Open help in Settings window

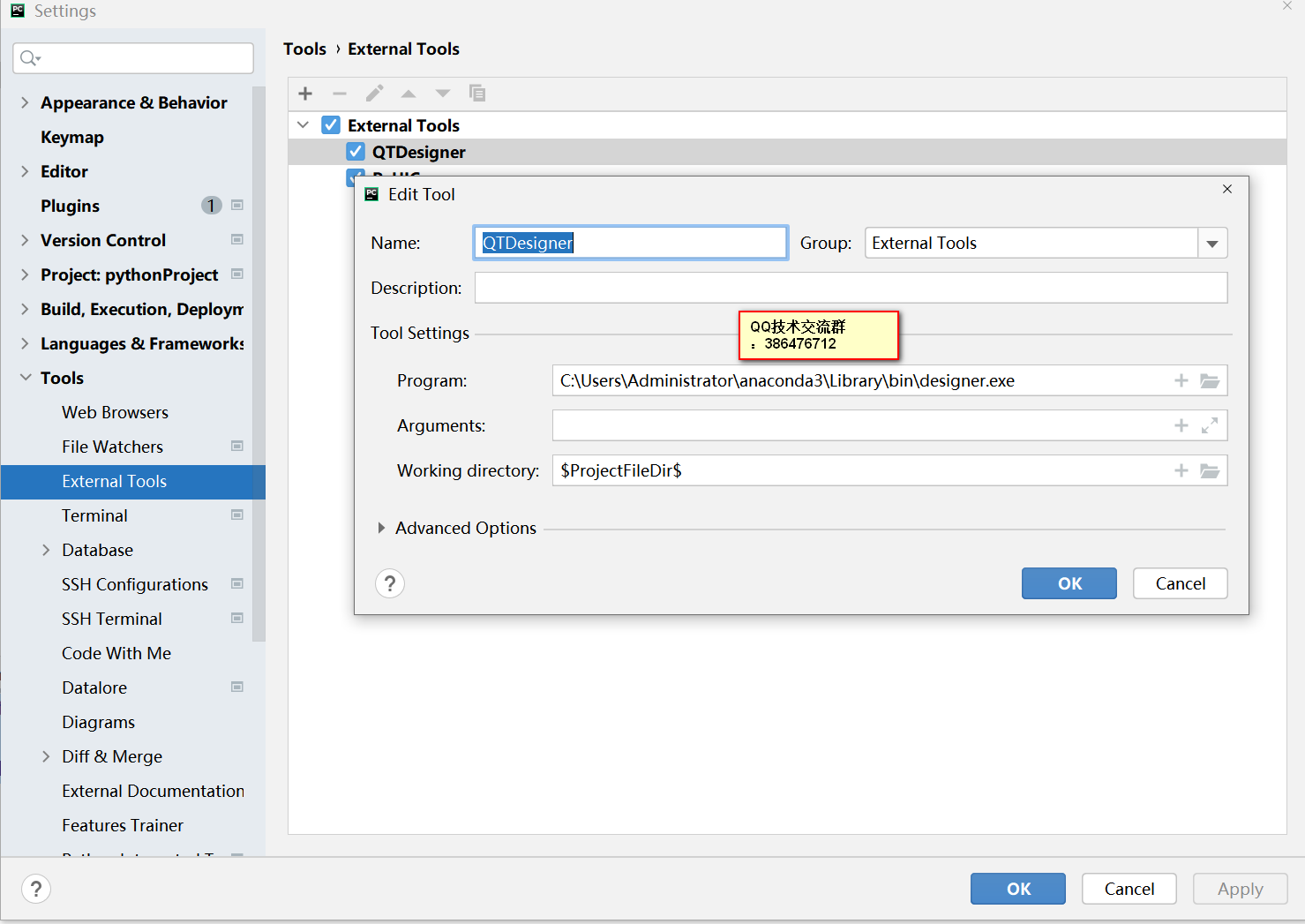36,889
